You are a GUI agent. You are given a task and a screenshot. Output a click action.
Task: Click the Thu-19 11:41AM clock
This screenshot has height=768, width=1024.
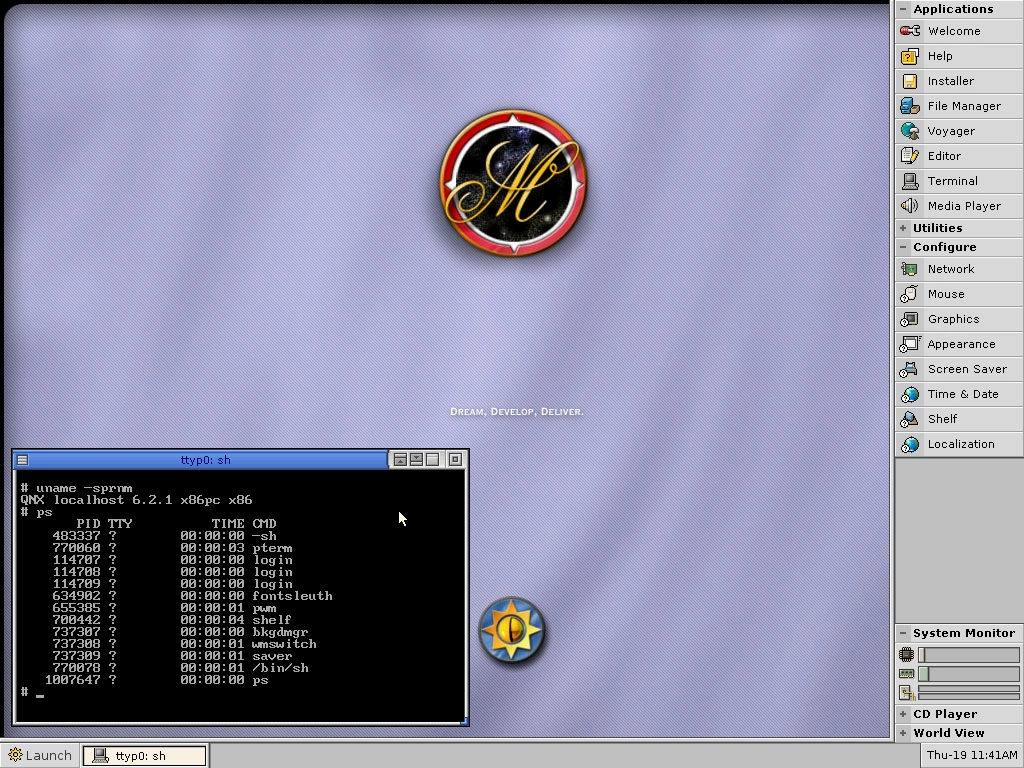point(972,755)
